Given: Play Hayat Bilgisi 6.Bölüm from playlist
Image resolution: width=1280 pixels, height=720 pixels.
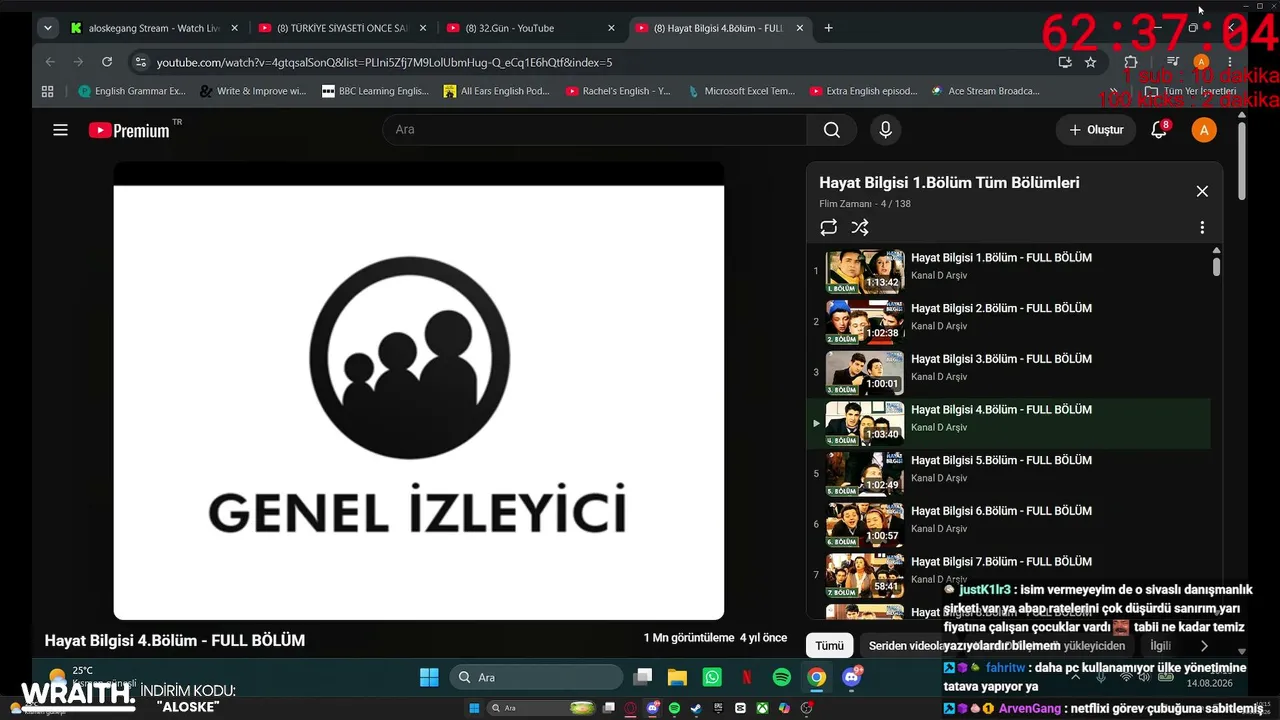Looking at the screenshot, I should pos(1010,524).
